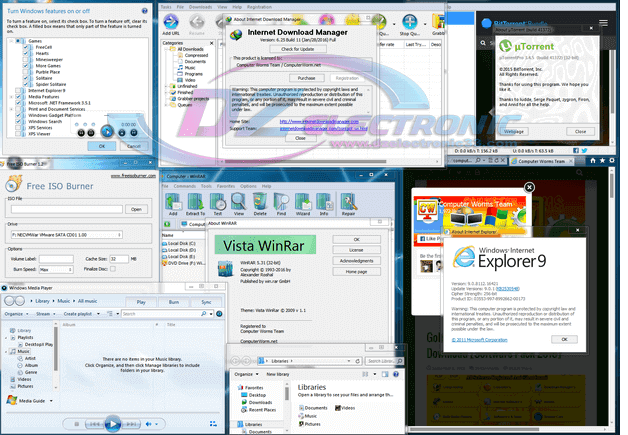The height and width of the screenshot is (435, 628).
Task: Click the Twitter icon in uTorrent status bar
Action: point(584,151)
